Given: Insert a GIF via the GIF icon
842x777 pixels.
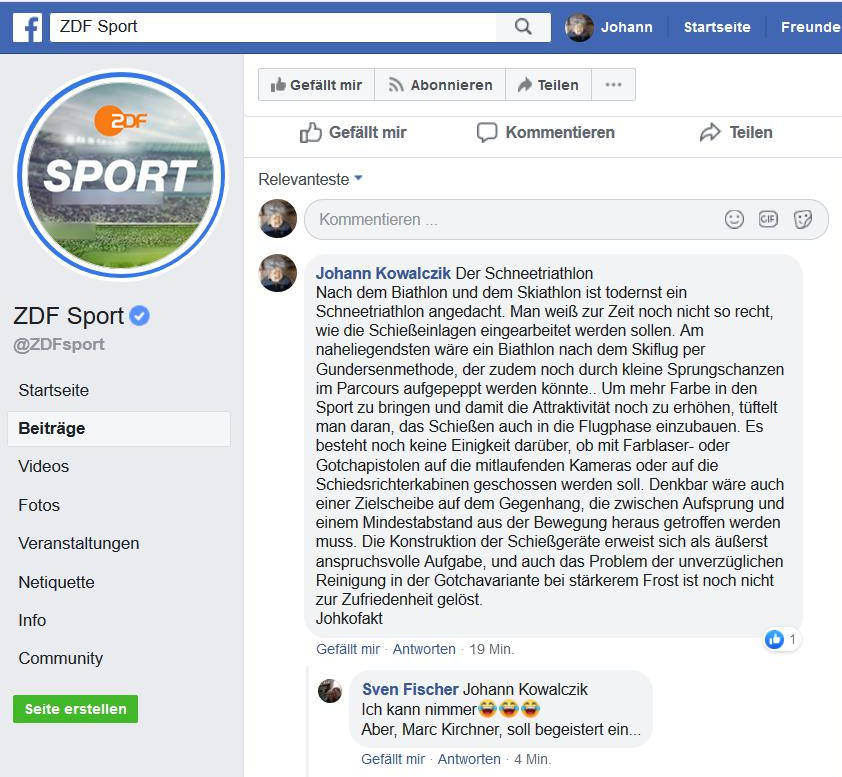Looking at the screenshot, I should [768, 219].
